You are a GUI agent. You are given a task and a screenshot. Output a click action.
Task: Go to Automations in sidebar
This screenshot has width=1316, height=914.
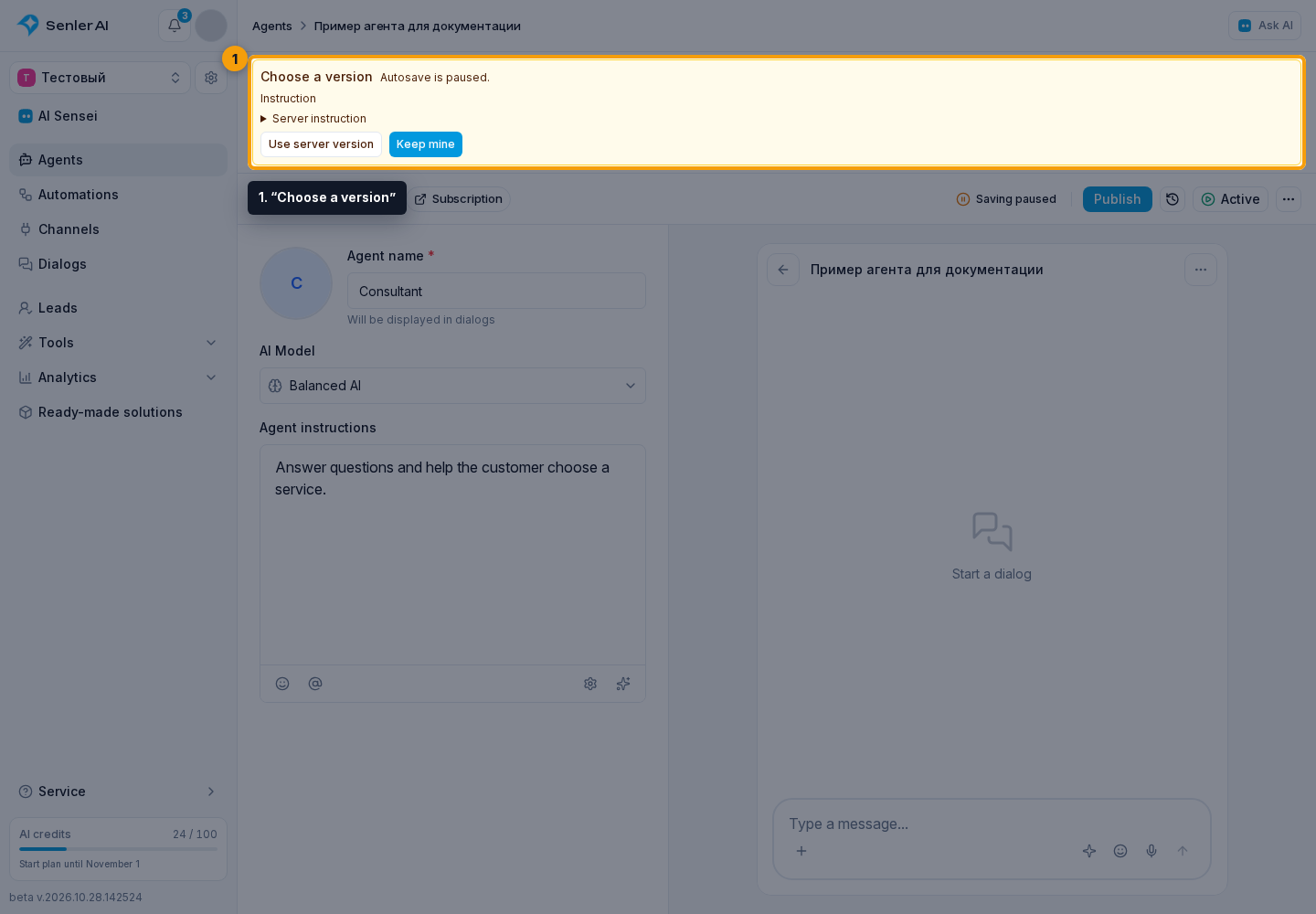[x=119, y=195]
